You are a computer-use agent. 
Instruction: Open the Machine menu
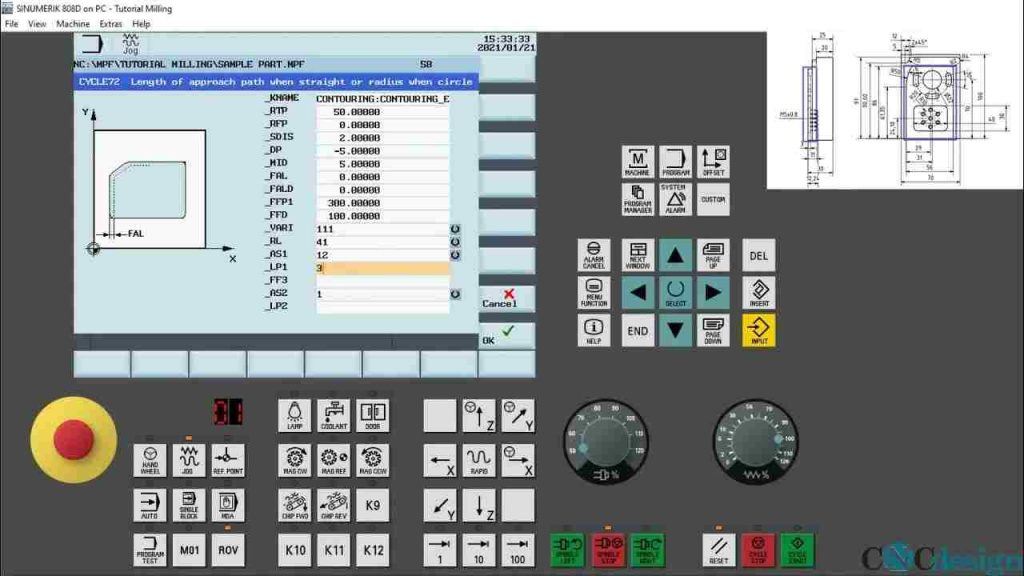tap(73, 24)
